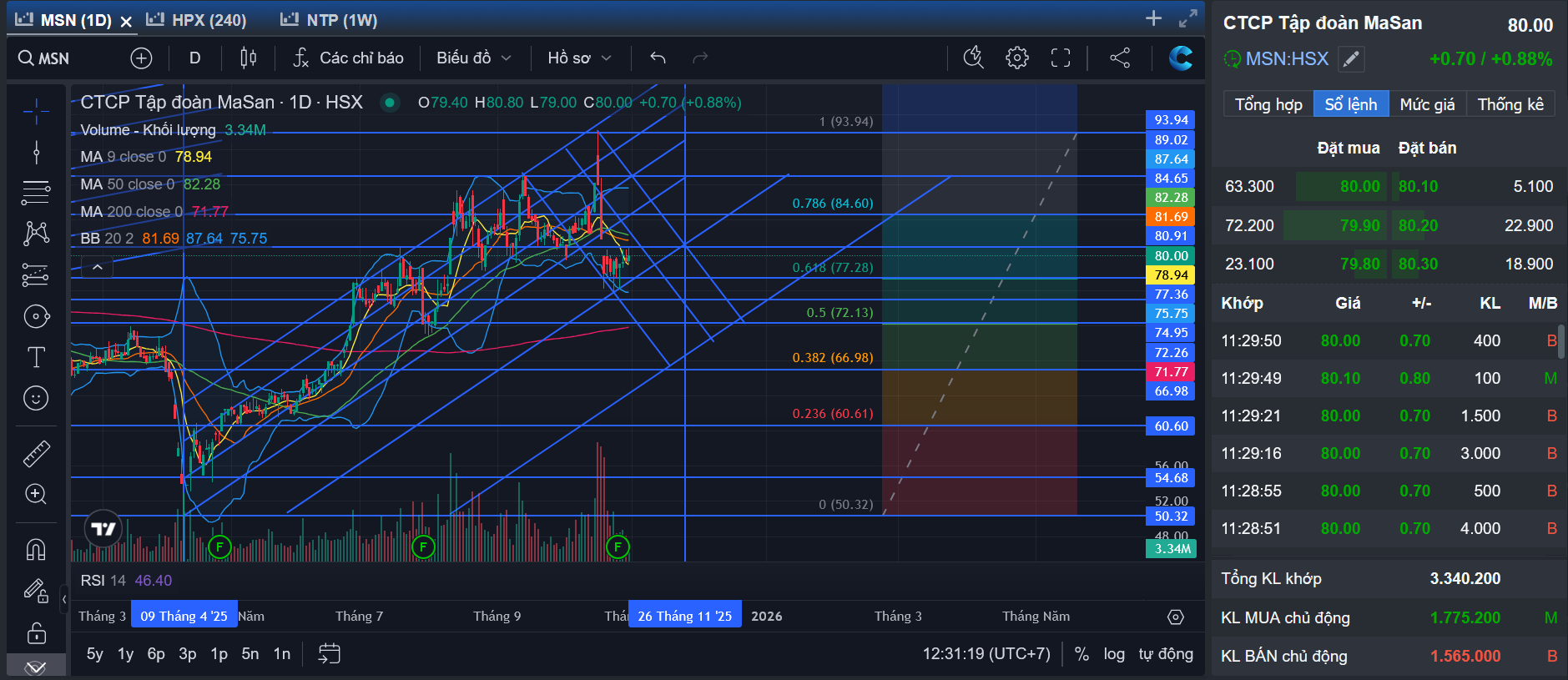Select the Sổ lệnh tab

(1351, 104)
